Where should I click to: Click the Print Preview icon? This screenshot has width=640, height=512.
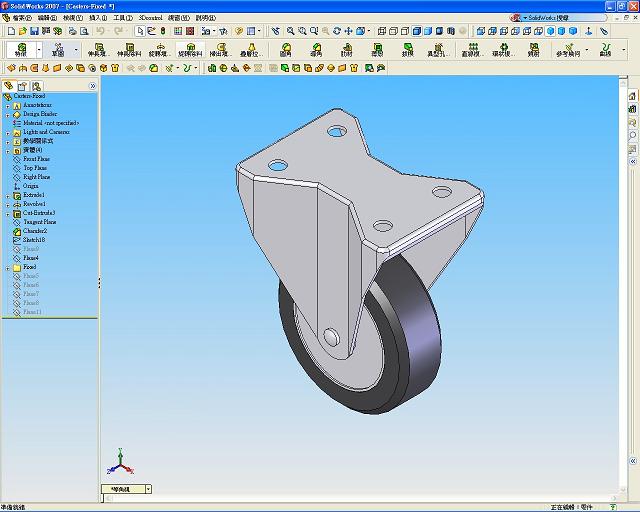point(84,31)
